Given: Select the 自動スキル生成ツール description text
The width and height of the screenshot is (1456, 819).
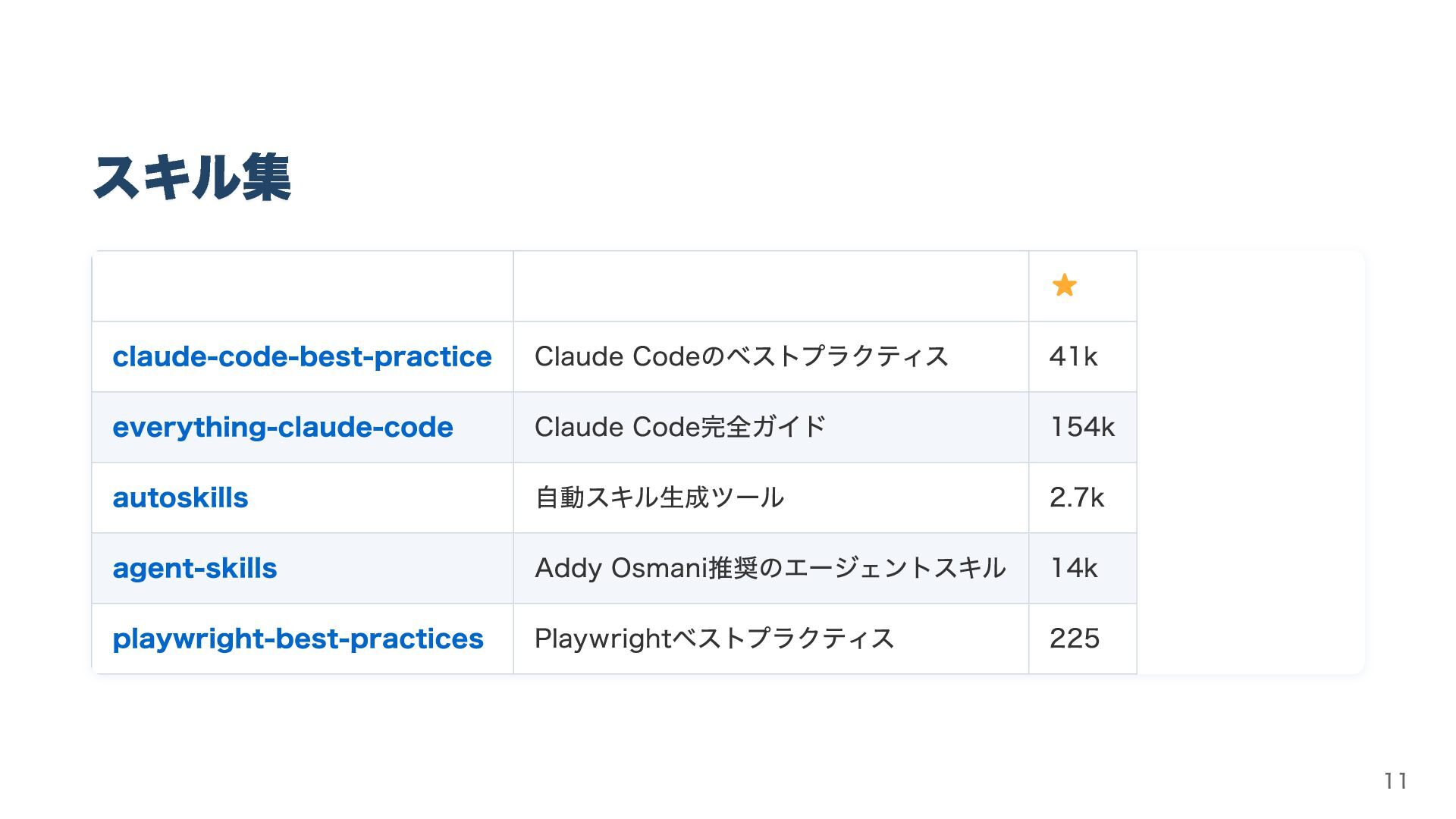Looking at the screenshot, I should point(659,497).
